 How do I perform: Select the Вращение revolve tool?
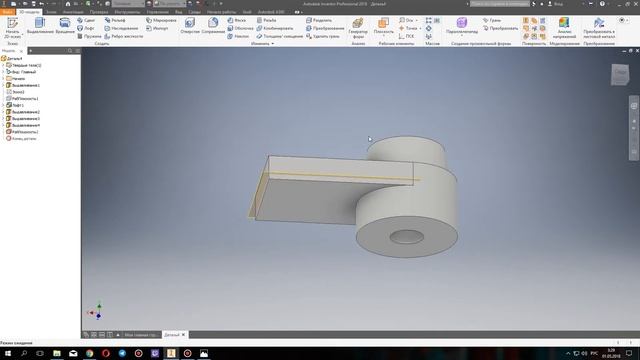65,25
